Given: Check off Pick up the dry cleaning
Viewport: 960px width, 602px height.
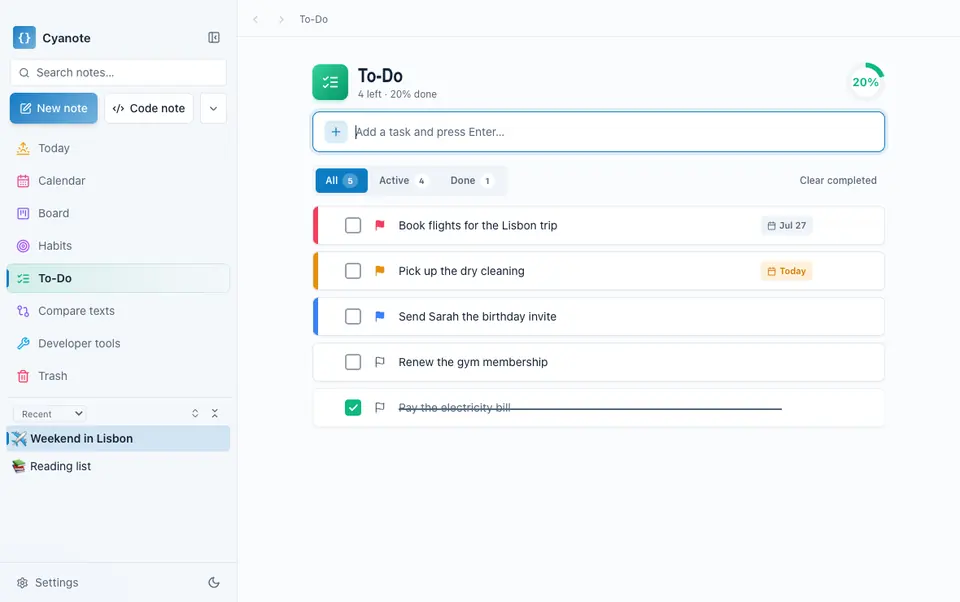Looking at the screenshot, I should point(353,271).
